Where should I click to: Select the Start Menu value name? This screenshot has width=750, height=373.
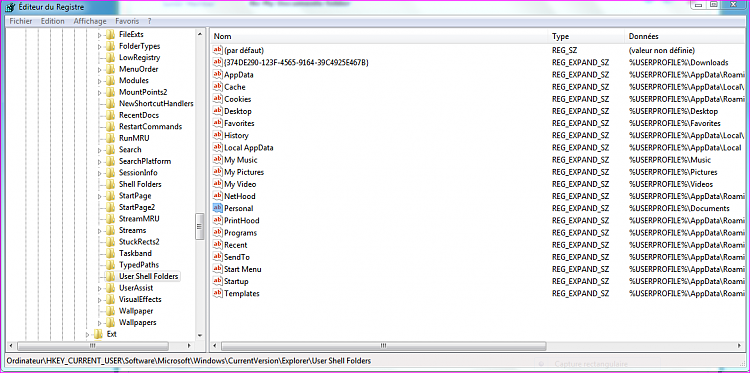click(243, 269)
